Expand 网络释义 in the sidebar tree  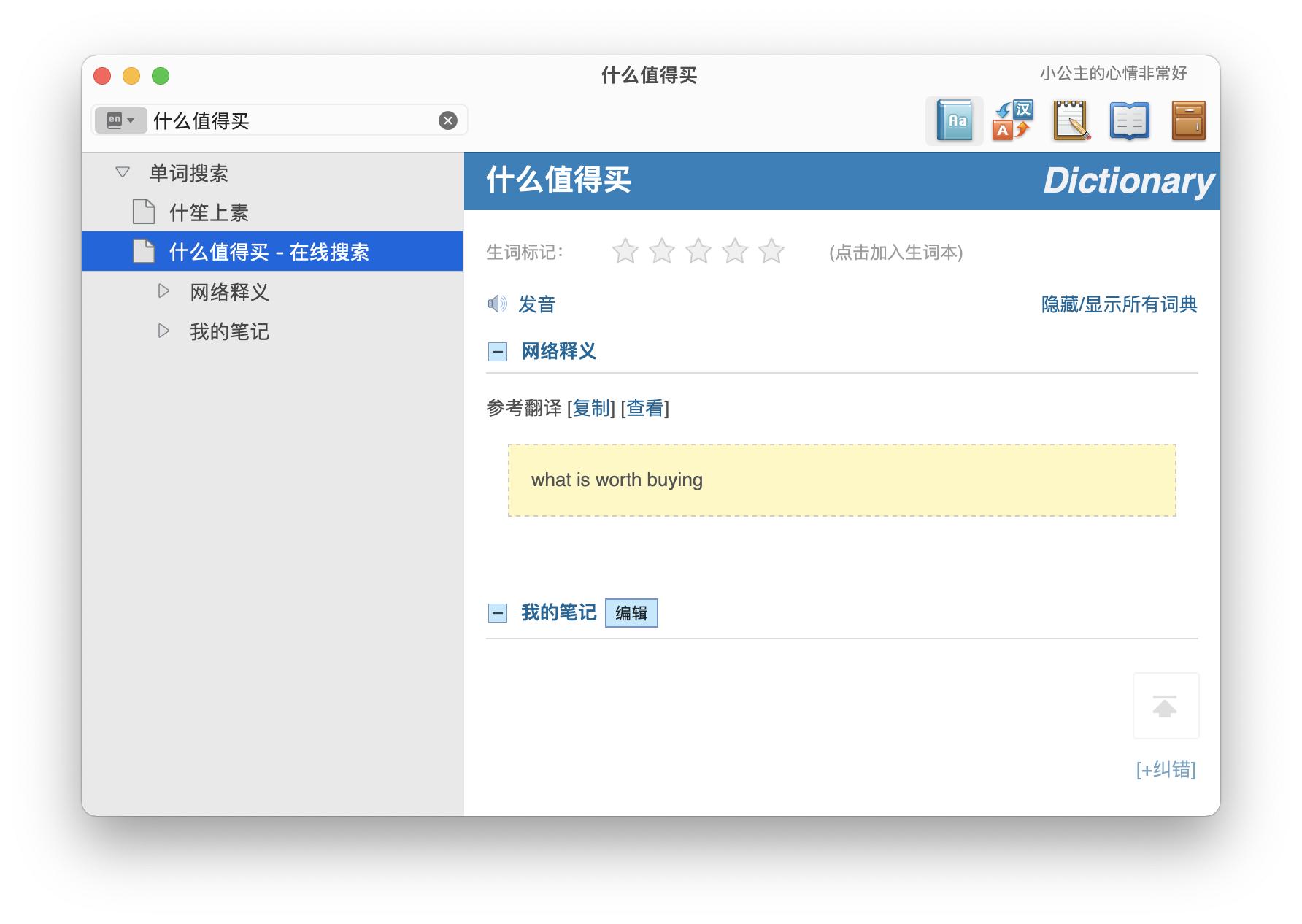[x=162, y=292]
